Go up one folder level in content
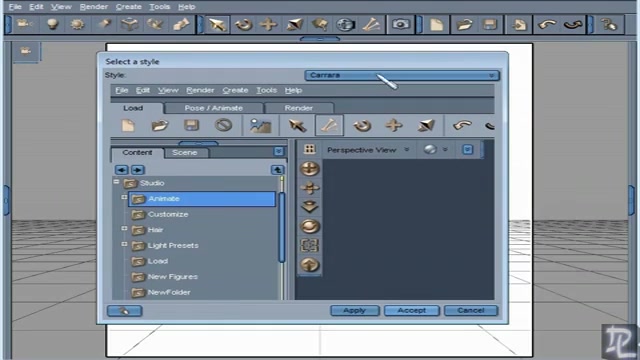Viewport: 640px width, 360px height. 278,170
